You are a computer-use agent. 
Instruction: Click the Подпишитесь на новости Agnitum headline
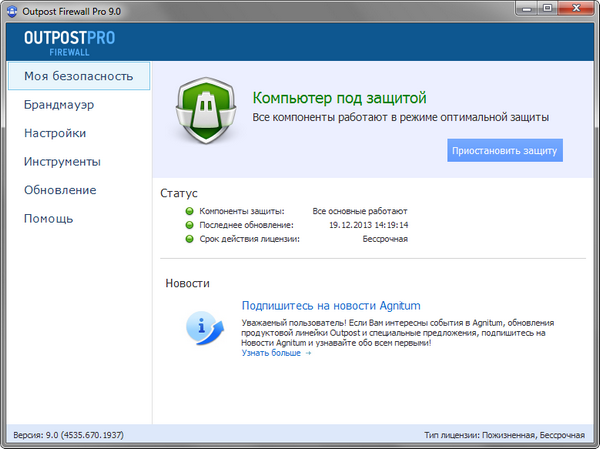(331, 305)
